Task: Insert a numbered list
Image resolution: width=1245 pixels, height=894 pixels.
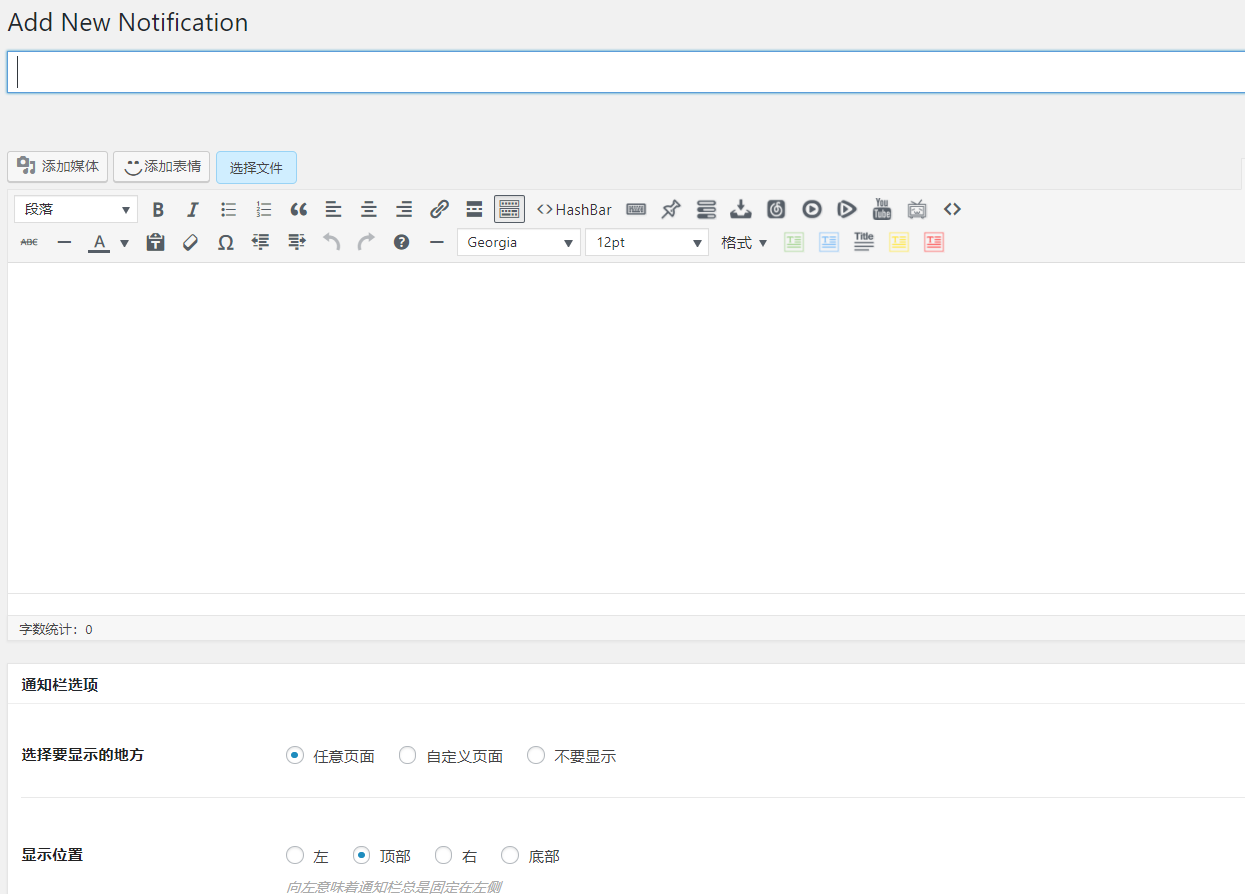Action: (x=264, y=209)
